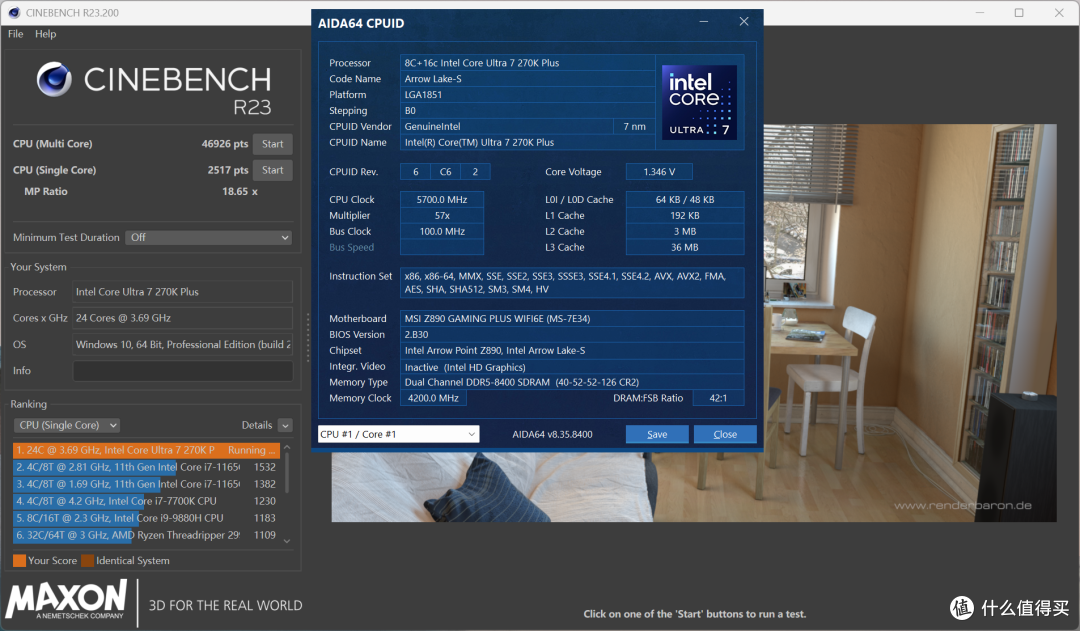Click the Cinebench sphere logo icon
Image resolution: width=1080 pixels, height=631 pixels.
[x=54, y=79]
